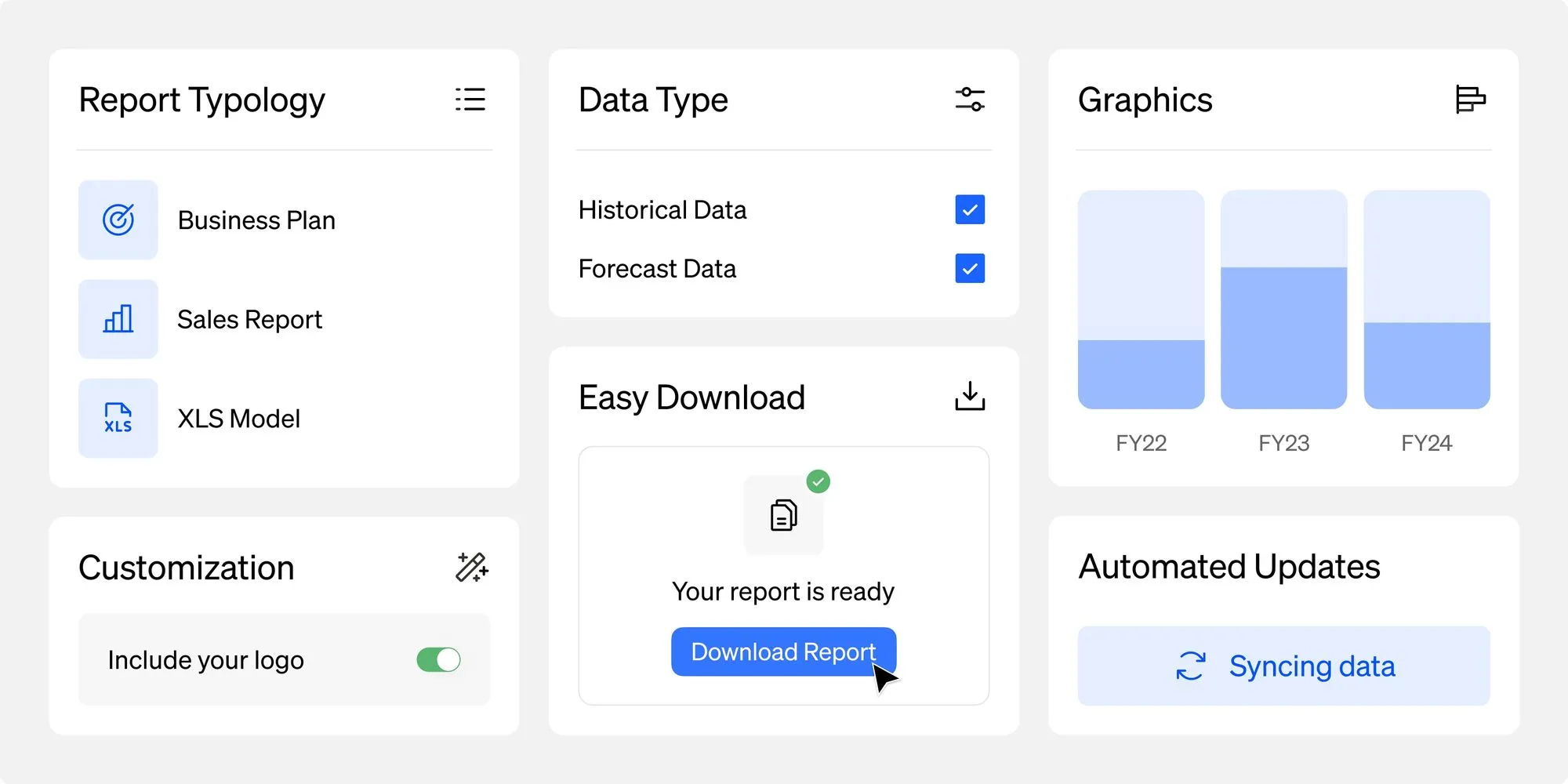
Task: Click the FY24 label under the chart
Action: [x=1426, y=442]
